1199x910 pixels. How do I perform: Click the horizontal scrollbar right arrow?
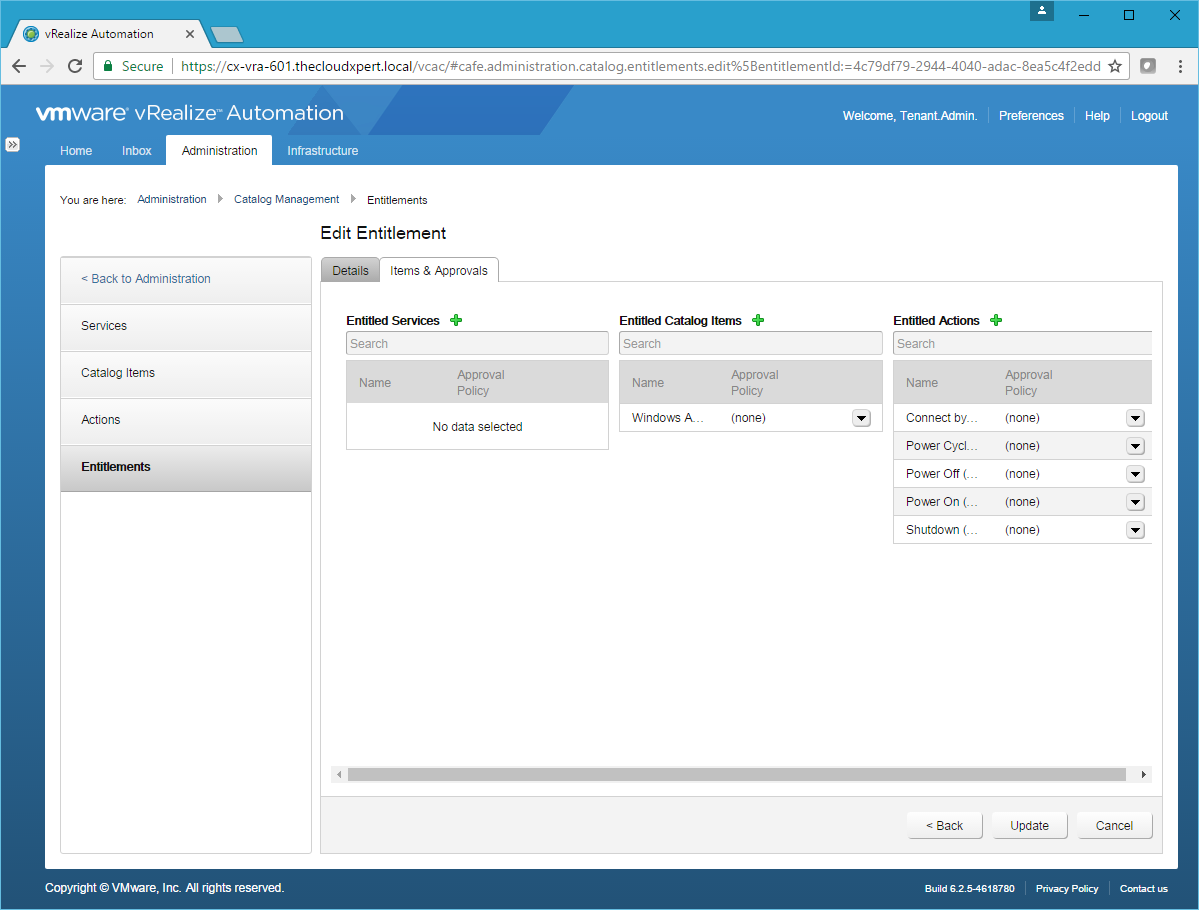(x=1144, y=774)
